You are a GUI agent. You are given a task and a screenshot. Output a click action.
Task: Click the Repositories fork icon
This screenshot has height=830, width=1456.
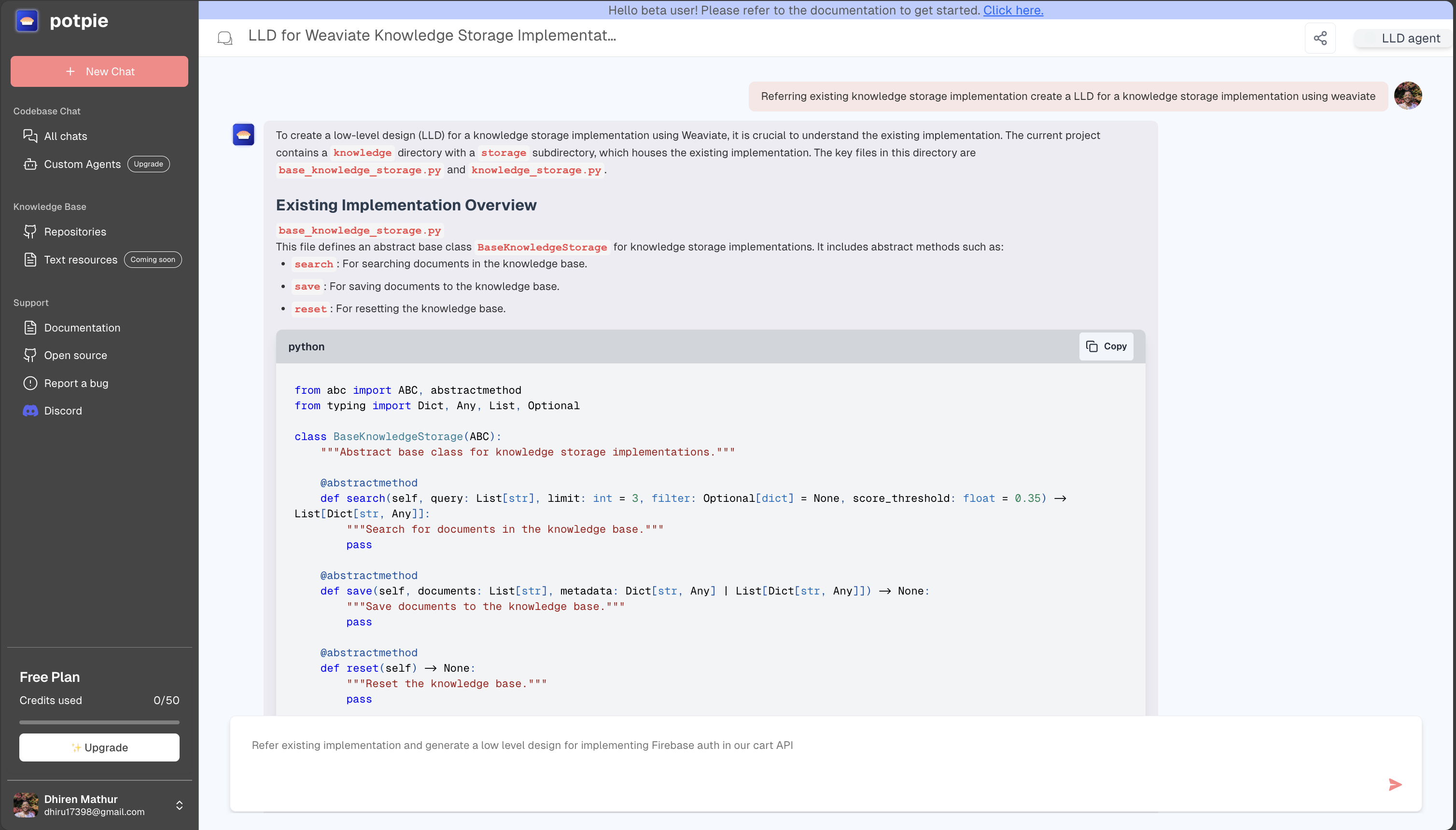pos(30,232)
